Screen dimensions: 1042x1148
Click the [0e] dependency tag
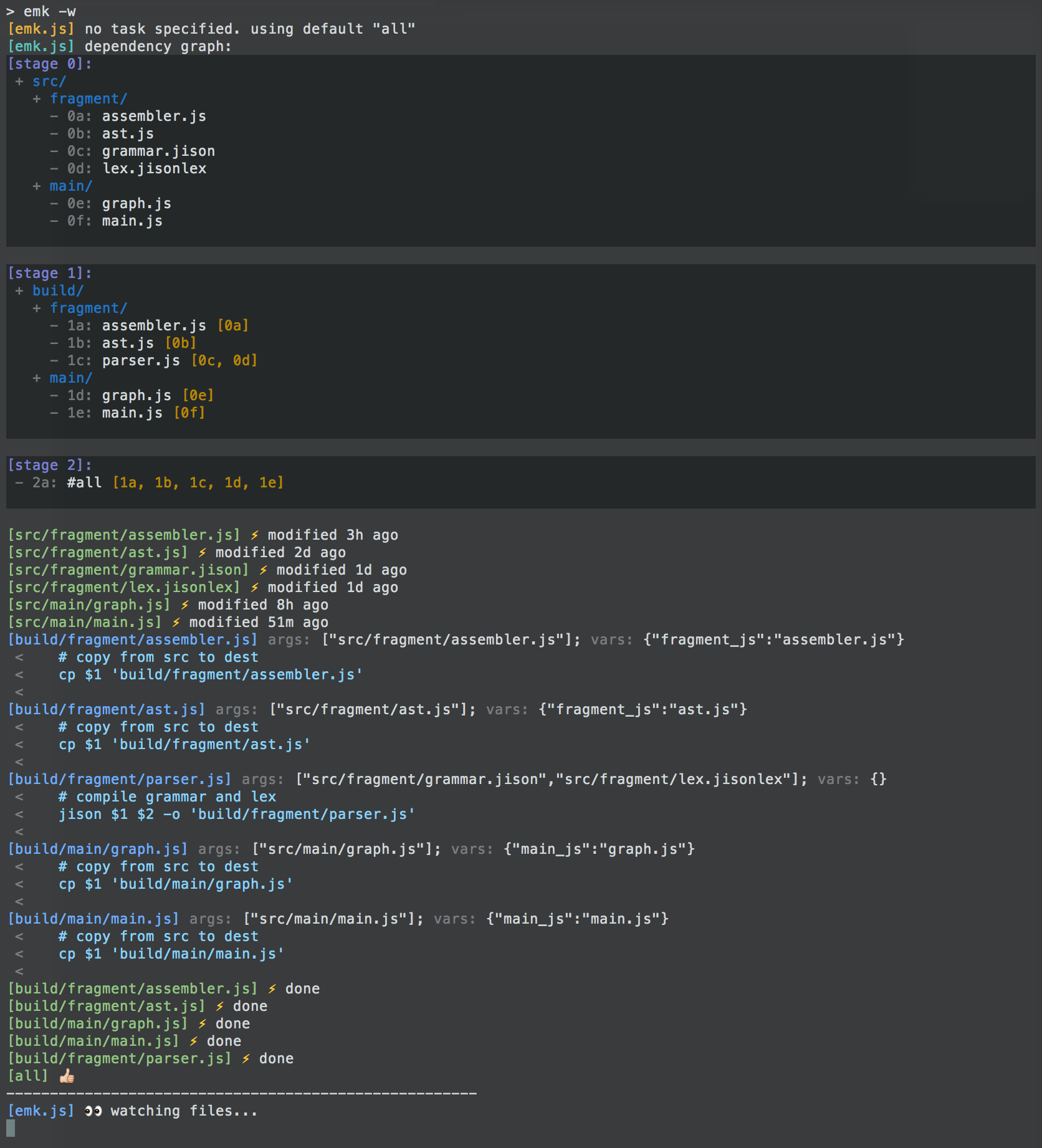coord(198,396)
